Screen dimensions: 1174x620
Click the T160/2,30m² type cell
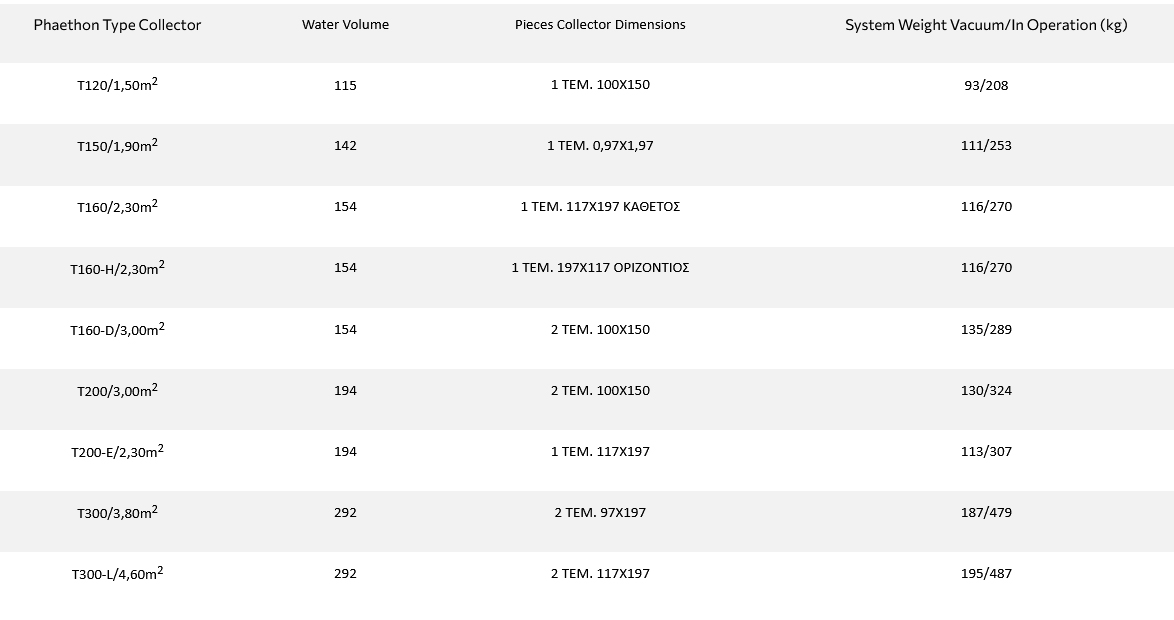(x=117, y=207)
